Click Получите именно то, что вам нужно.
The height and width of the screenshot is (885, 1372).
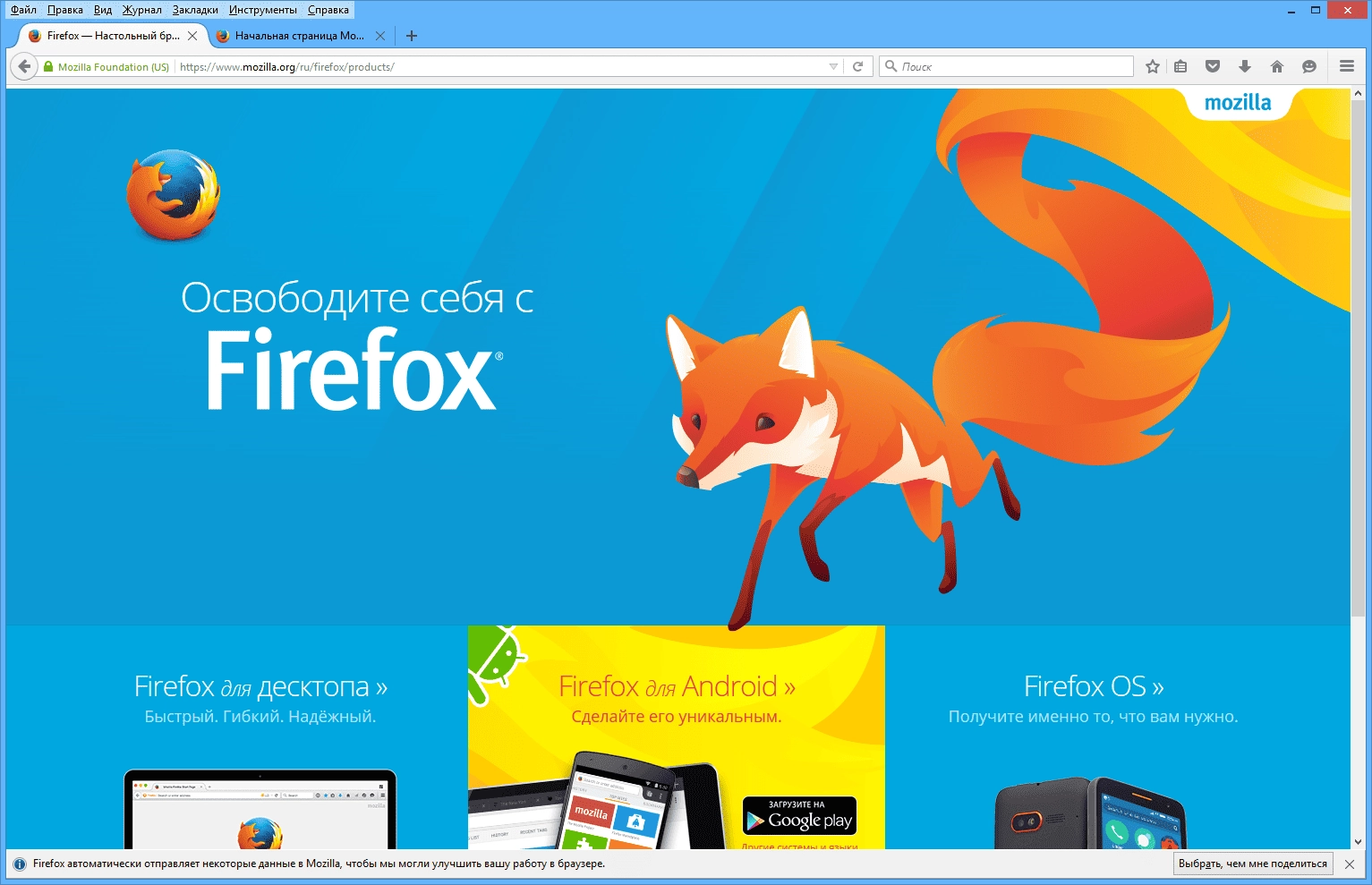point(1094,717)
